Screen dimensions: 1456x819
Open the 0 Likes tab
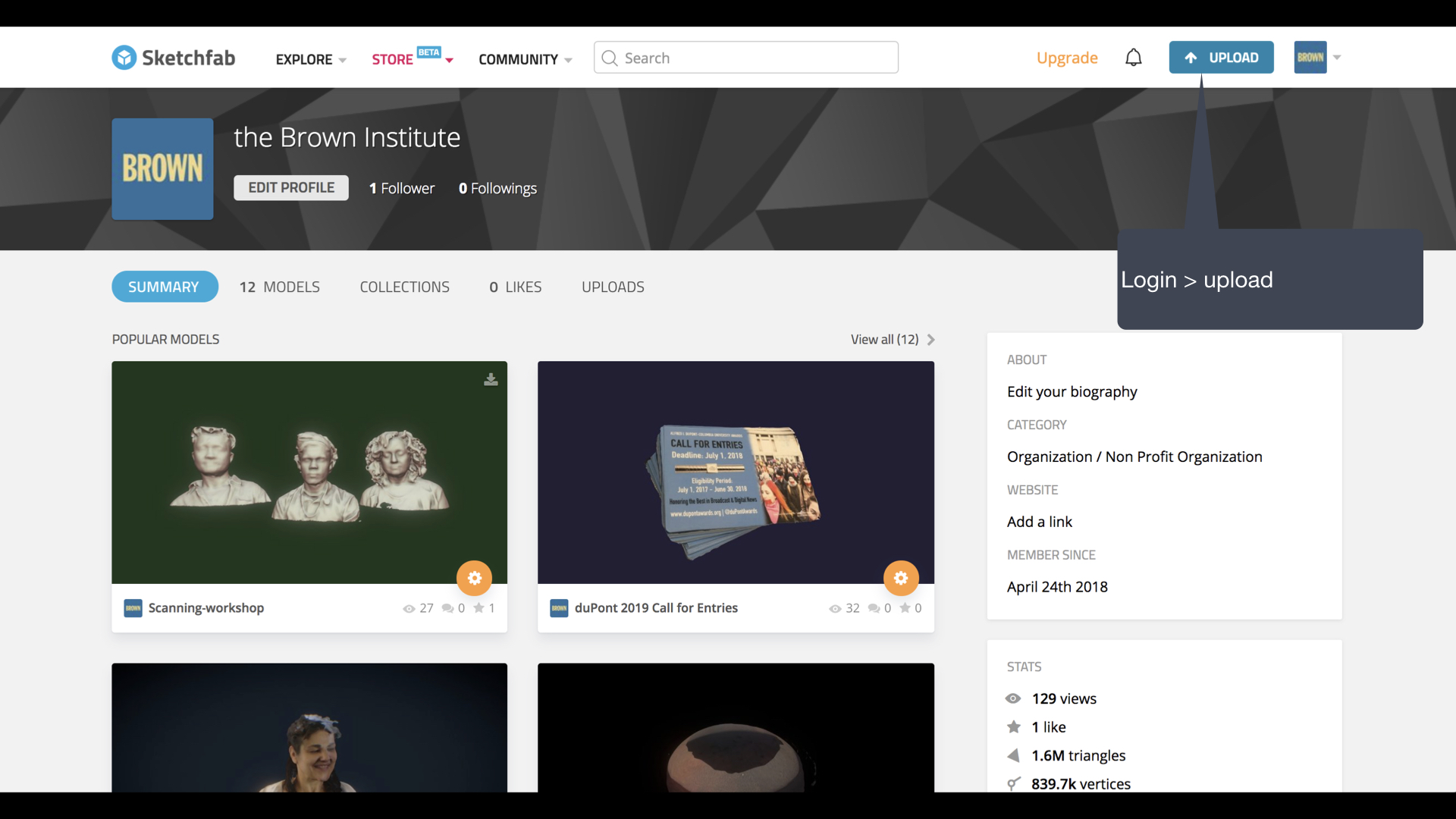click(x=516, y=287)
